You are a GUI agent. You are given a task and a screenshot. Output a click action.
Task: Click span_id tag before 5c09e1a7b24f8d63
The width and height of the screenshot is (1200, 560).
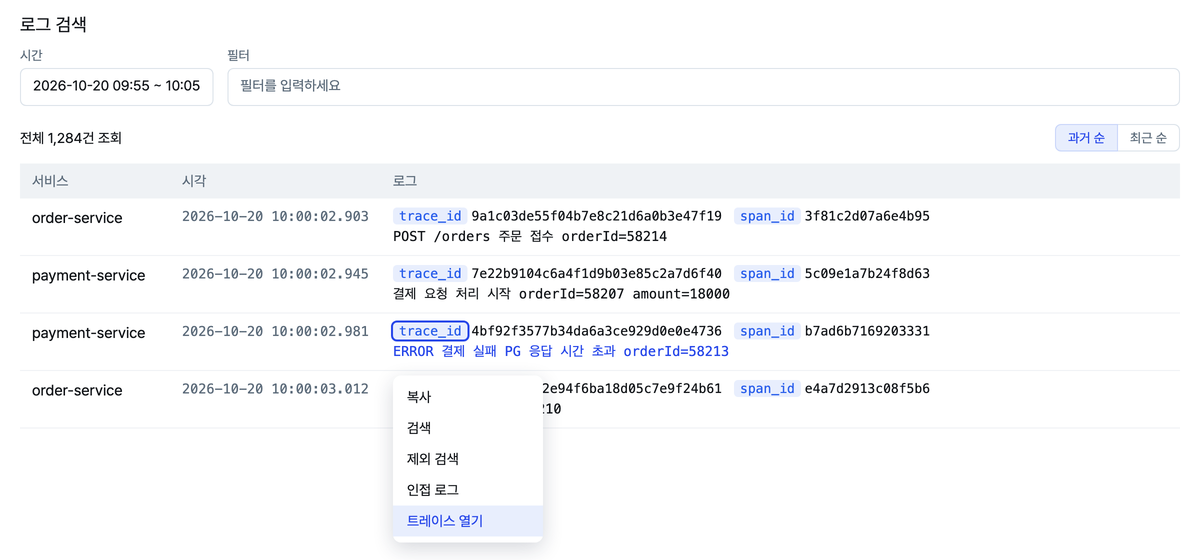click(767, 273)
